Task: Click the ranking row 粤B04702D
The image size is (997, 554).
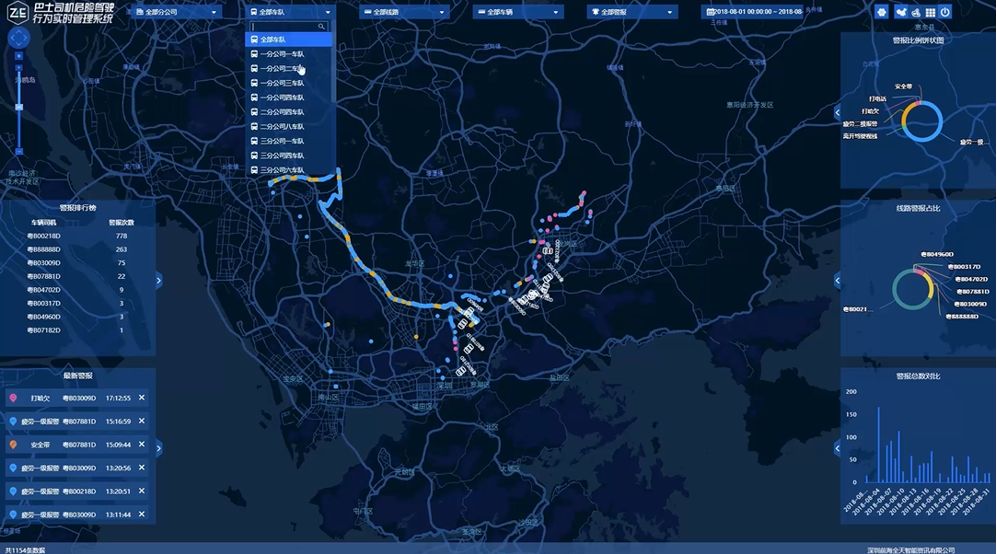Action: [78, 289]
